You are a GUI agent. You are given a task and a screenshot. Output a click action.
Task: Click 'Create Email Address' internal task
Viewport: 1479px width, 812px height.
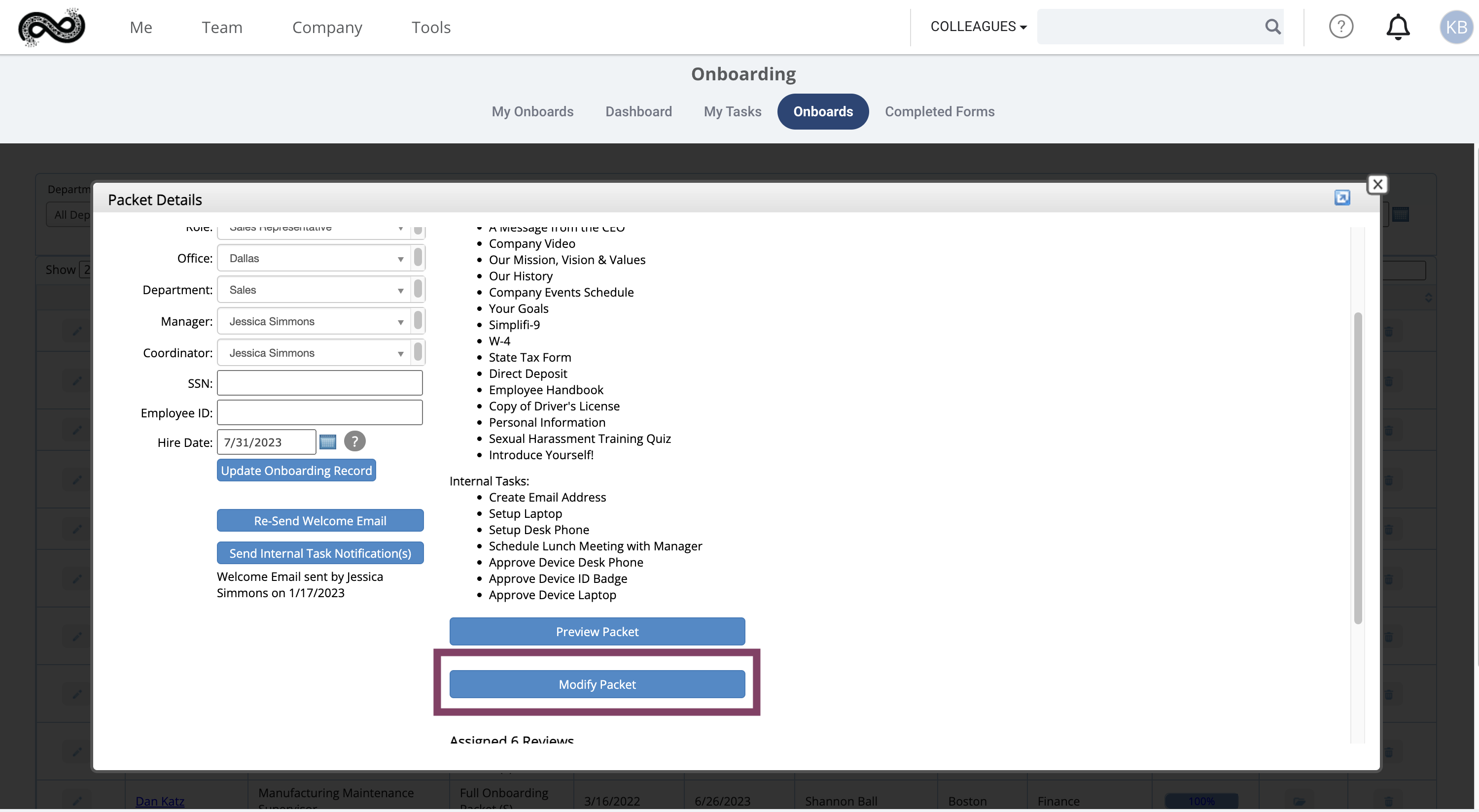tap(547, 497)
